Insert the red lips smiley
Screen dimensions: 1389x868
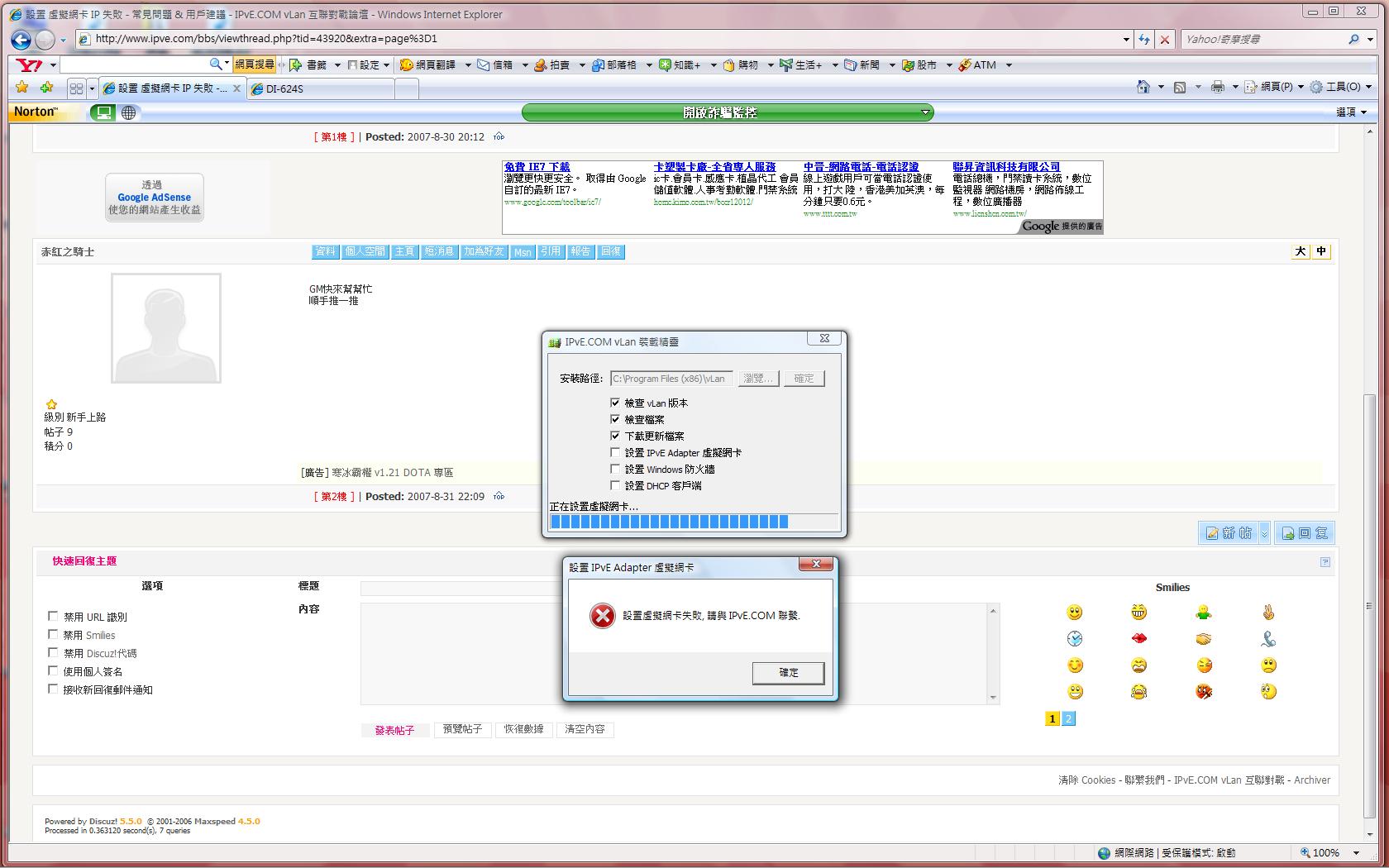(1138, 639)
